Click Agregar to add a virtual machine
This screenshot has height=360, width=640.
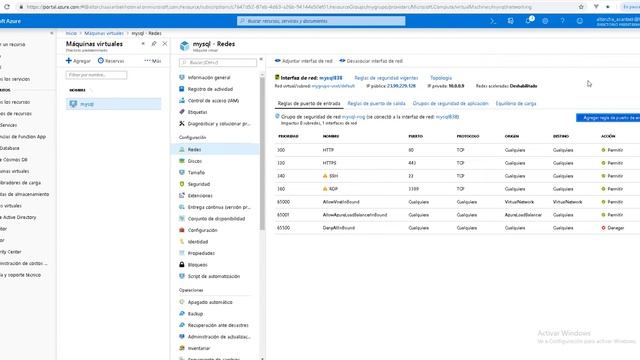click(x=78, y=61)
